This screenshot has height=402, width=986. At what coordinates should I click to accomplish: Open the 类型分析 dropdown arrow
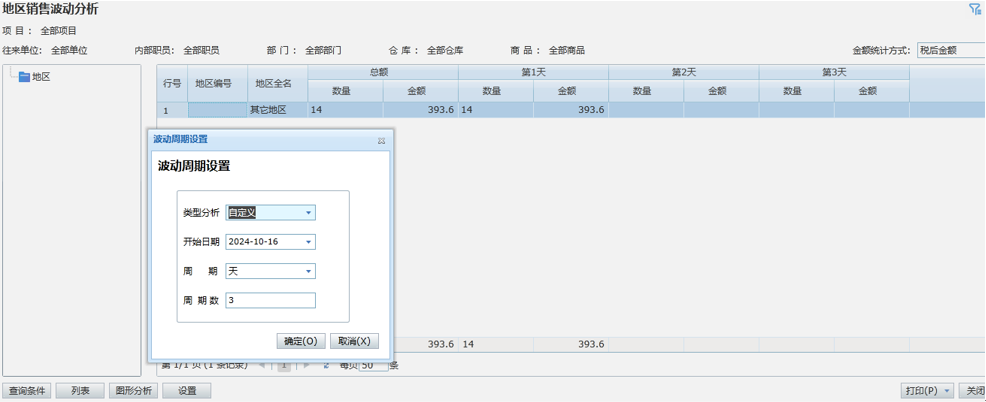(308, 213)
